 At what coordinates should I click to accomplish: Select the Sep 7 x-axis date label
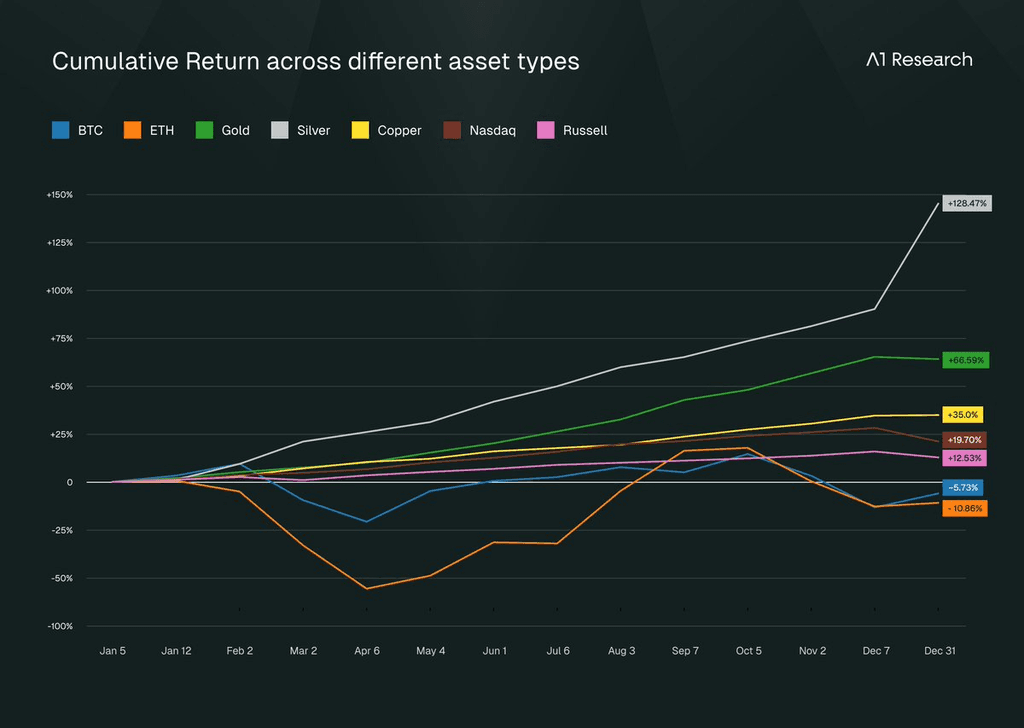685,651
